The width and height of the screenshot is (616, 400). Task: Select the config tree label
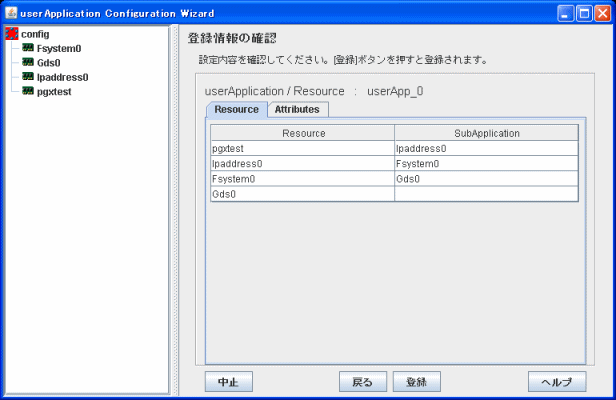[x=35, y=34]
